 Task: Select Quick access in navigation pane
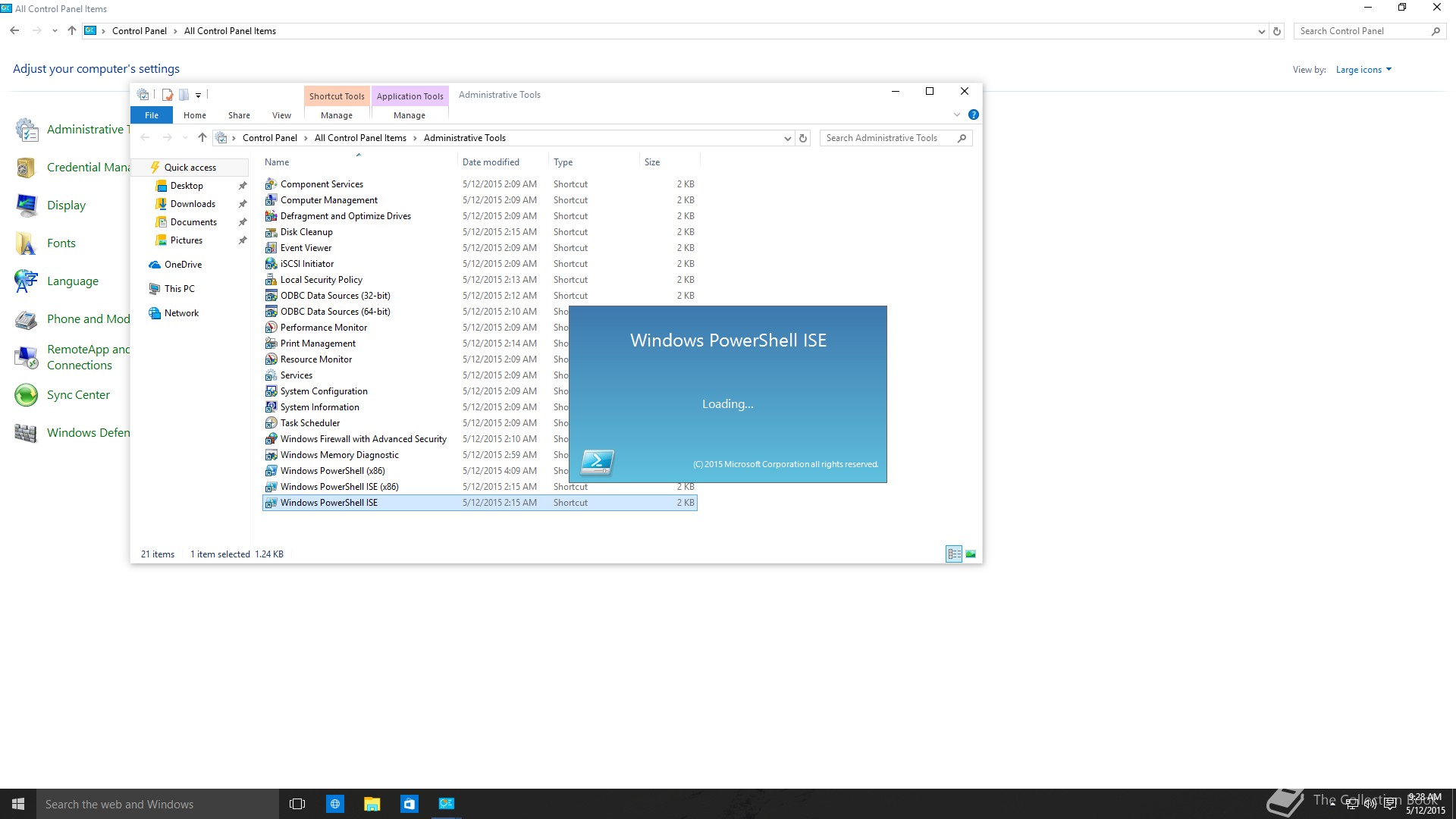(190, 168)
